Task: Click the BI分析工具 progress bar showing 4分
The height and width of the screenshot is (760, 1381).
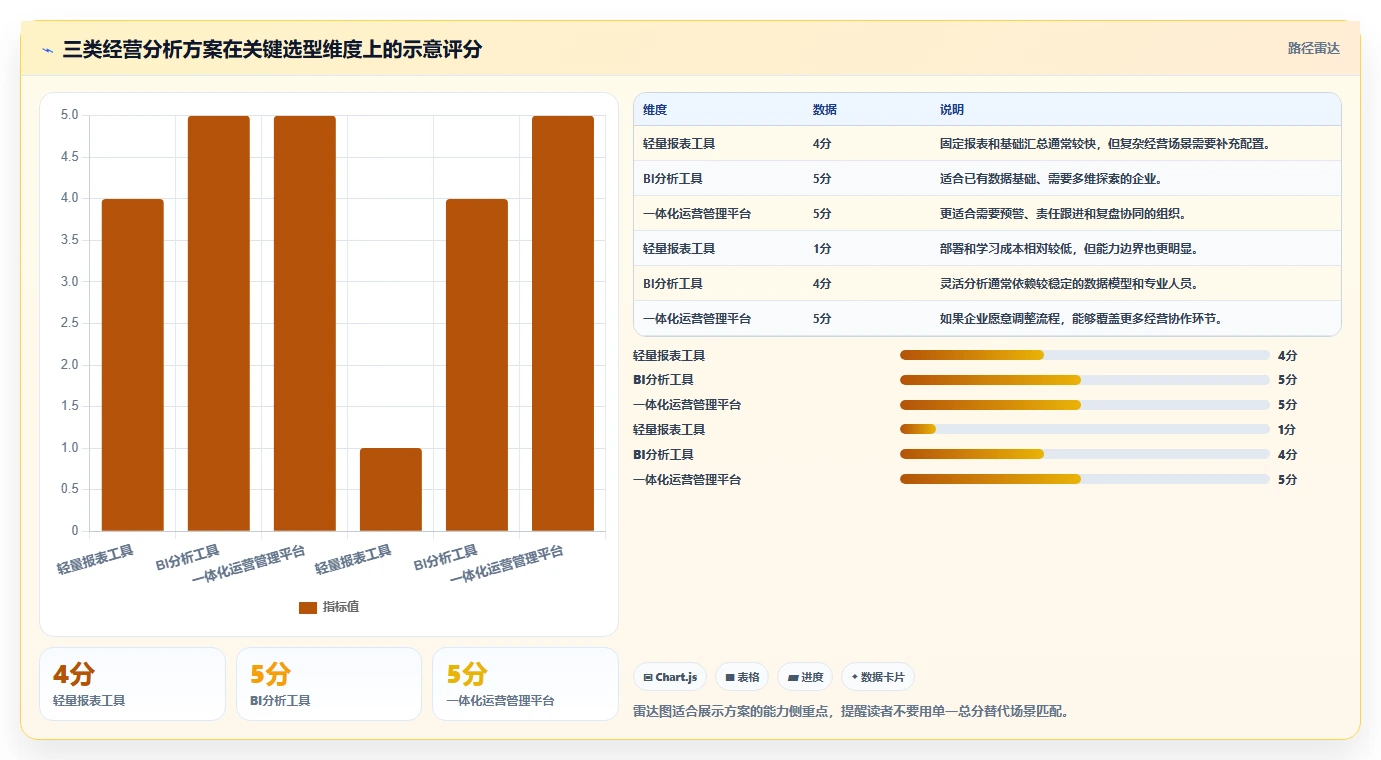Action: click(1085, 454)
